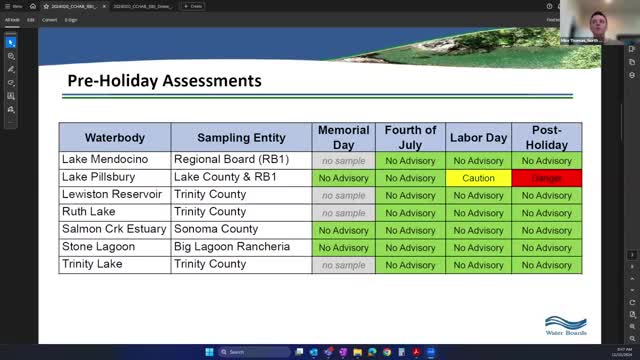Screen dimensions: 640x360
Task: Click the Salmon Crk Estuary cell
Action: tap(115, 229)
